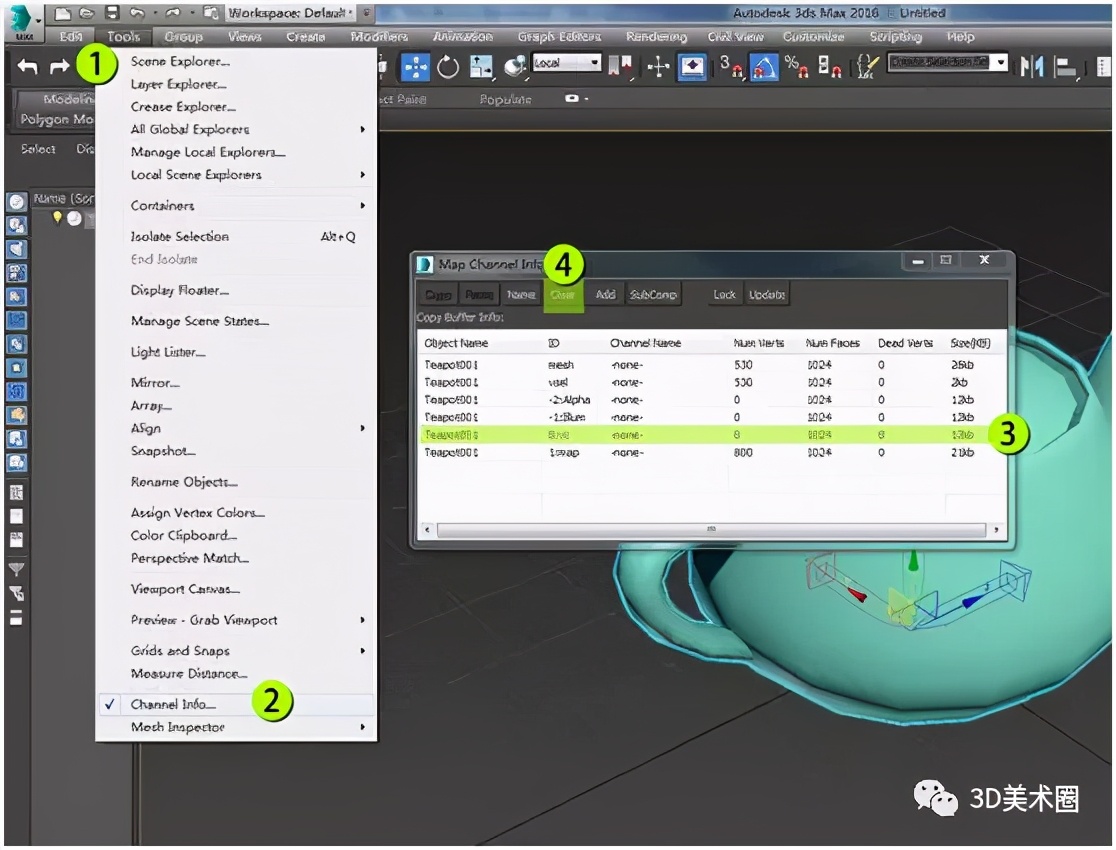Toggle the 3D Snaps button

click(x=731, y=67)
